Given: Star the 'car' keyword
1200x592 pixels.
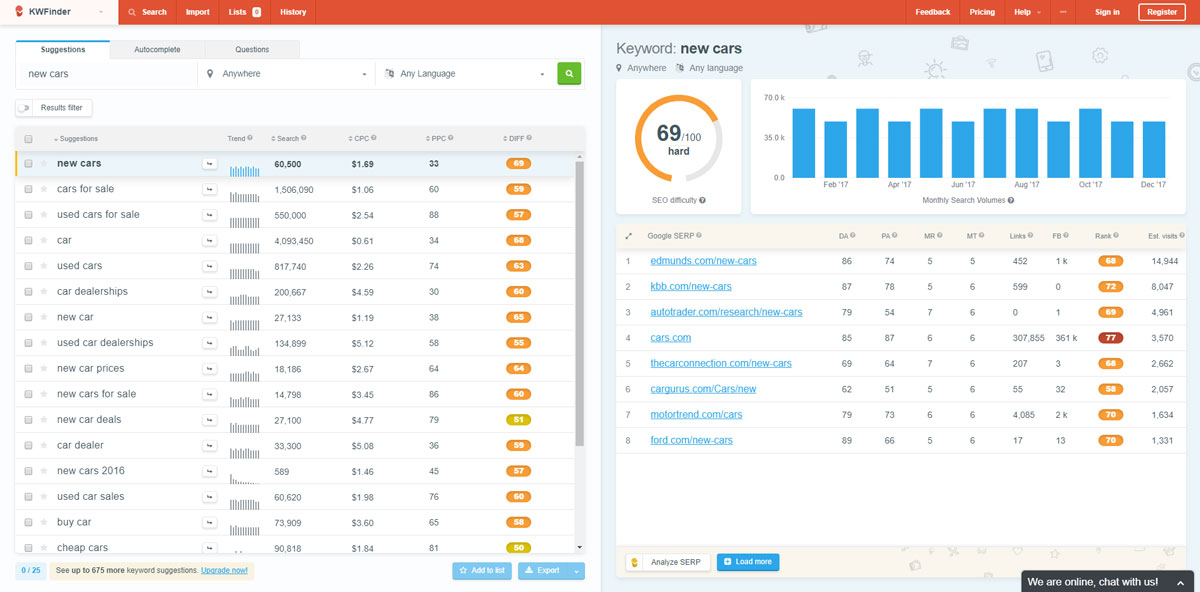Looking at the screenshot, I should 43,241.
